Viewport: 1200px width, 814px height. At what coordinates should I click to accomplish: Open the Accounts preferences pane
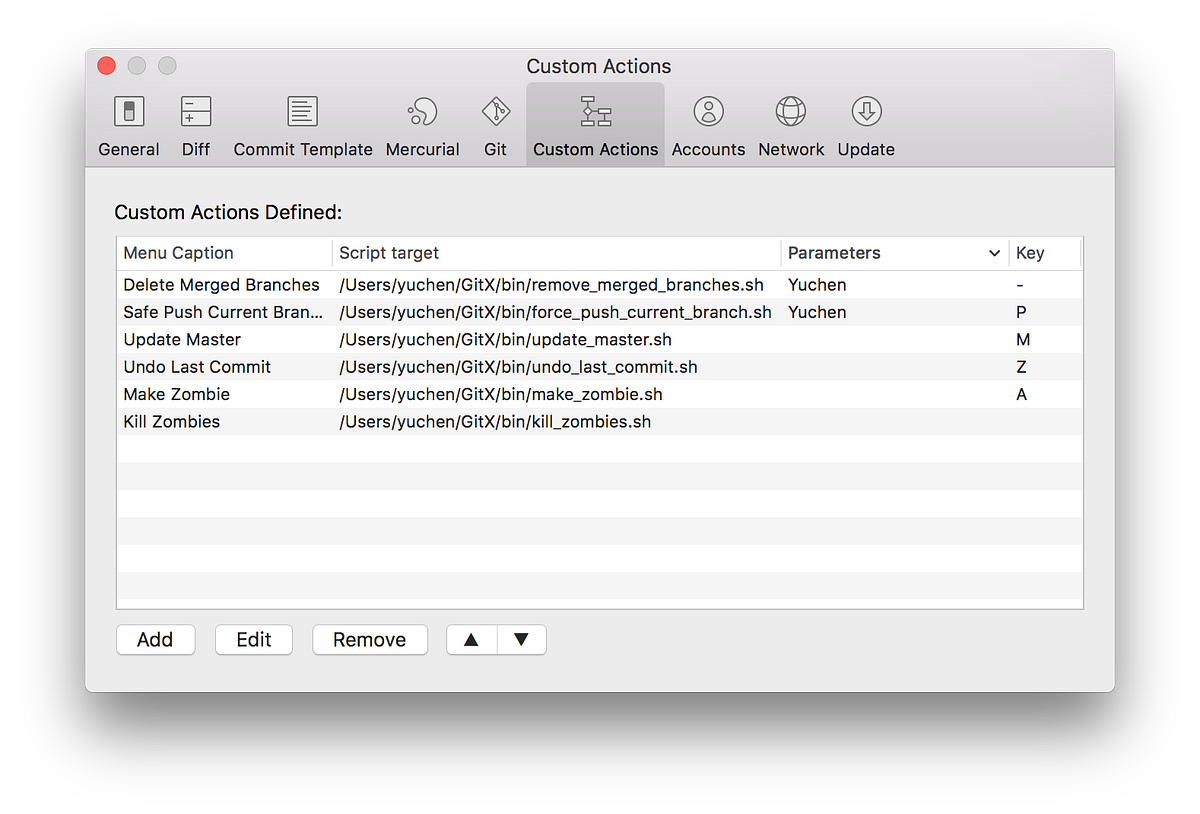708,124
